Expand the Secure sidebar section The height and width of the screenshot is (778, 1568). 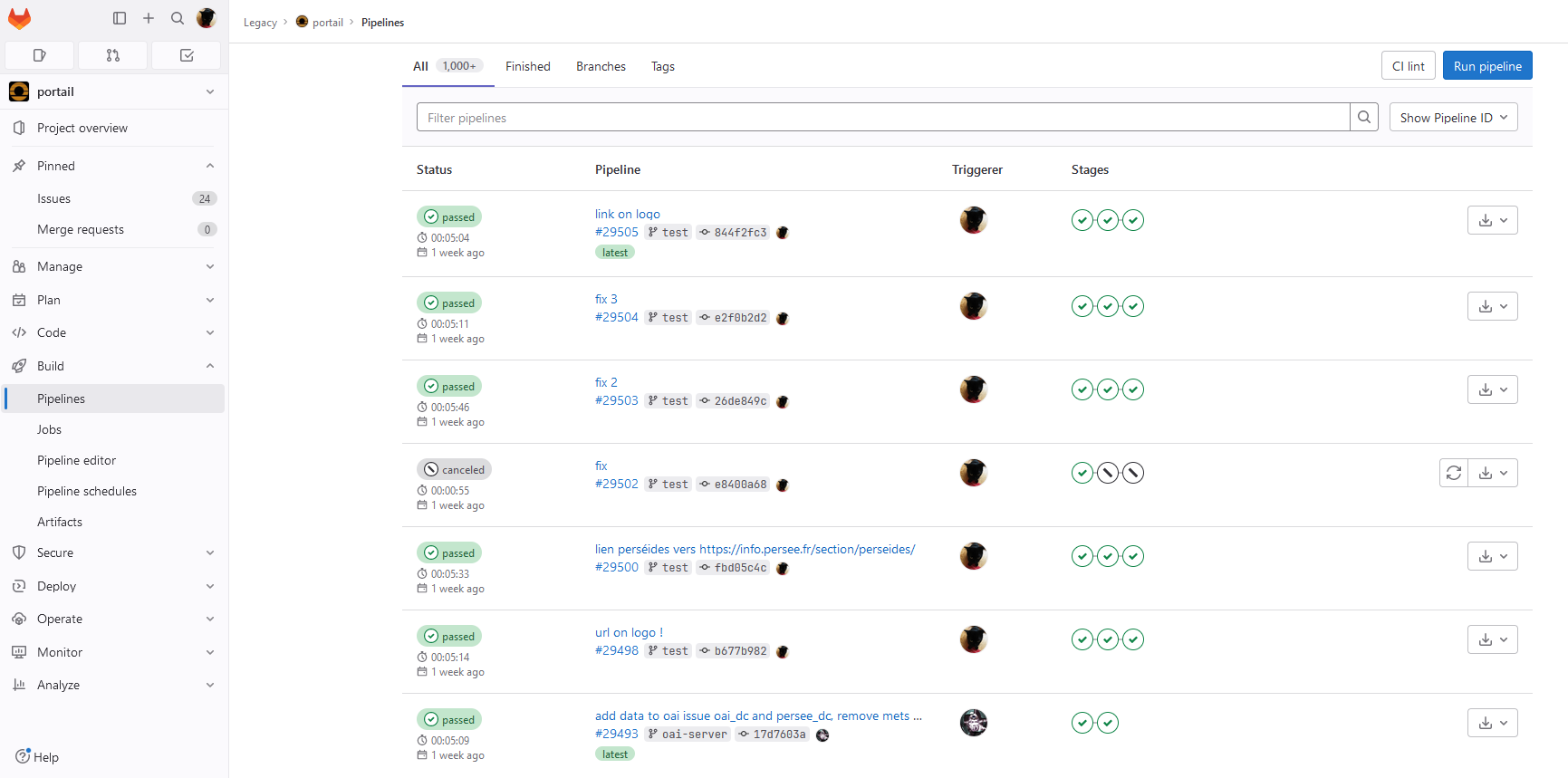[209, 552]
